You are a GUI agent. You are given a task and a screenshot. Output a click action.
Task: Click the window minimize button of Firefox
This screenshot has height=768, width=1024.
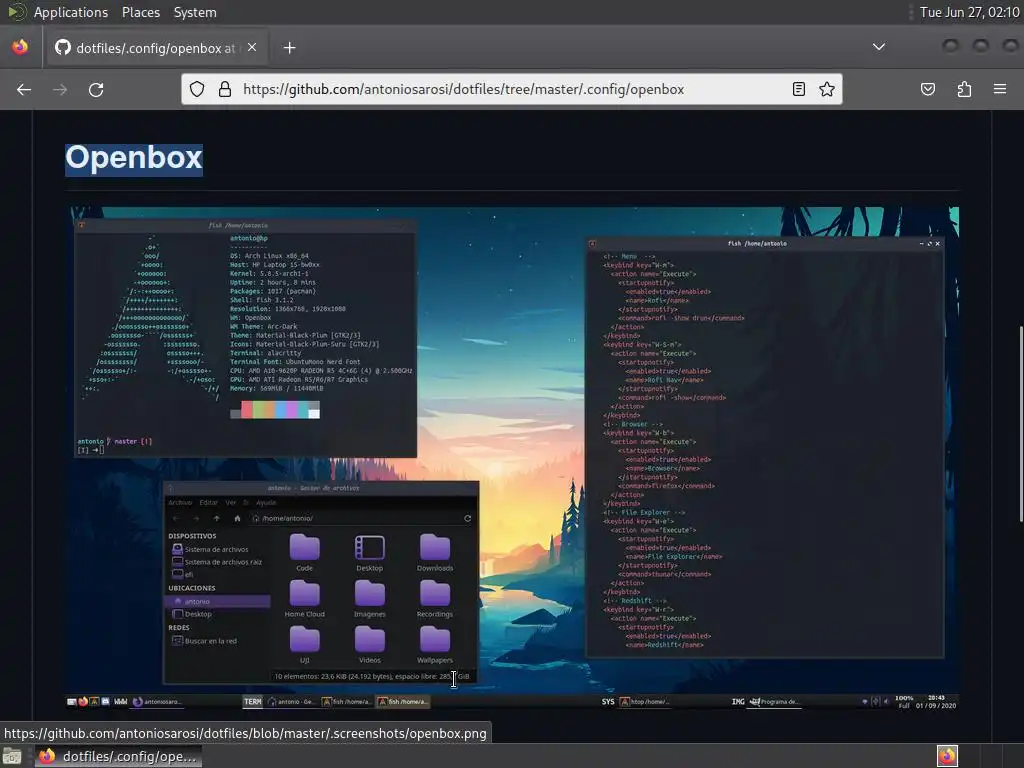(x=951, y=46)
